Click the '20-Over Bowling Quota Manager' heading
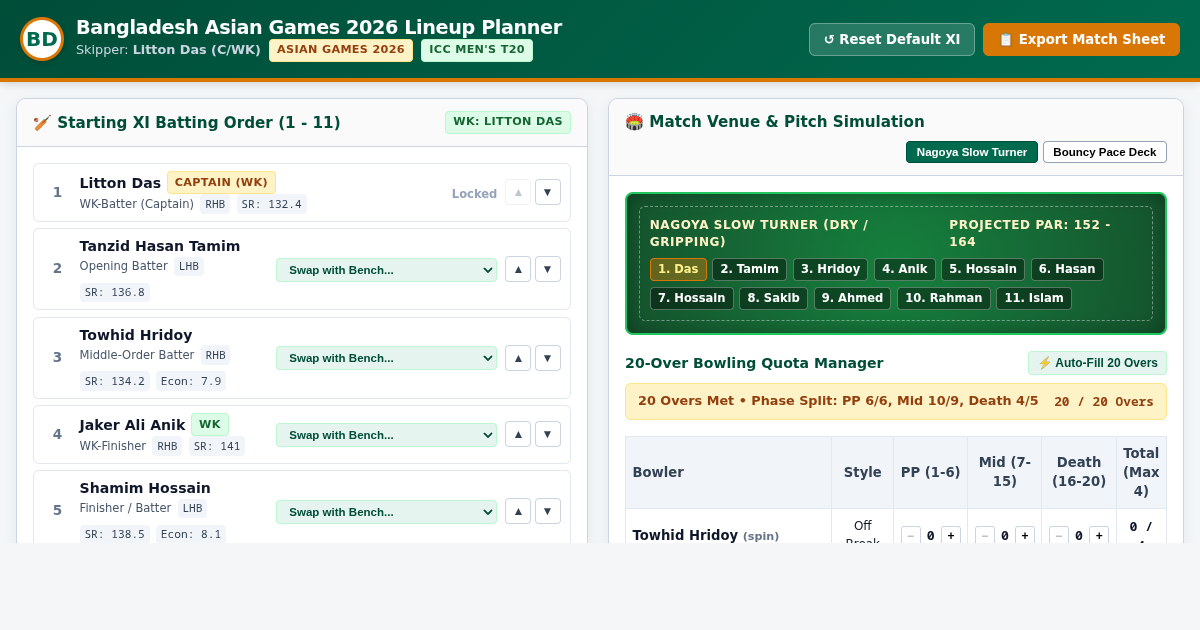The height and width of the screenshot is (630, 1200). 754,363
